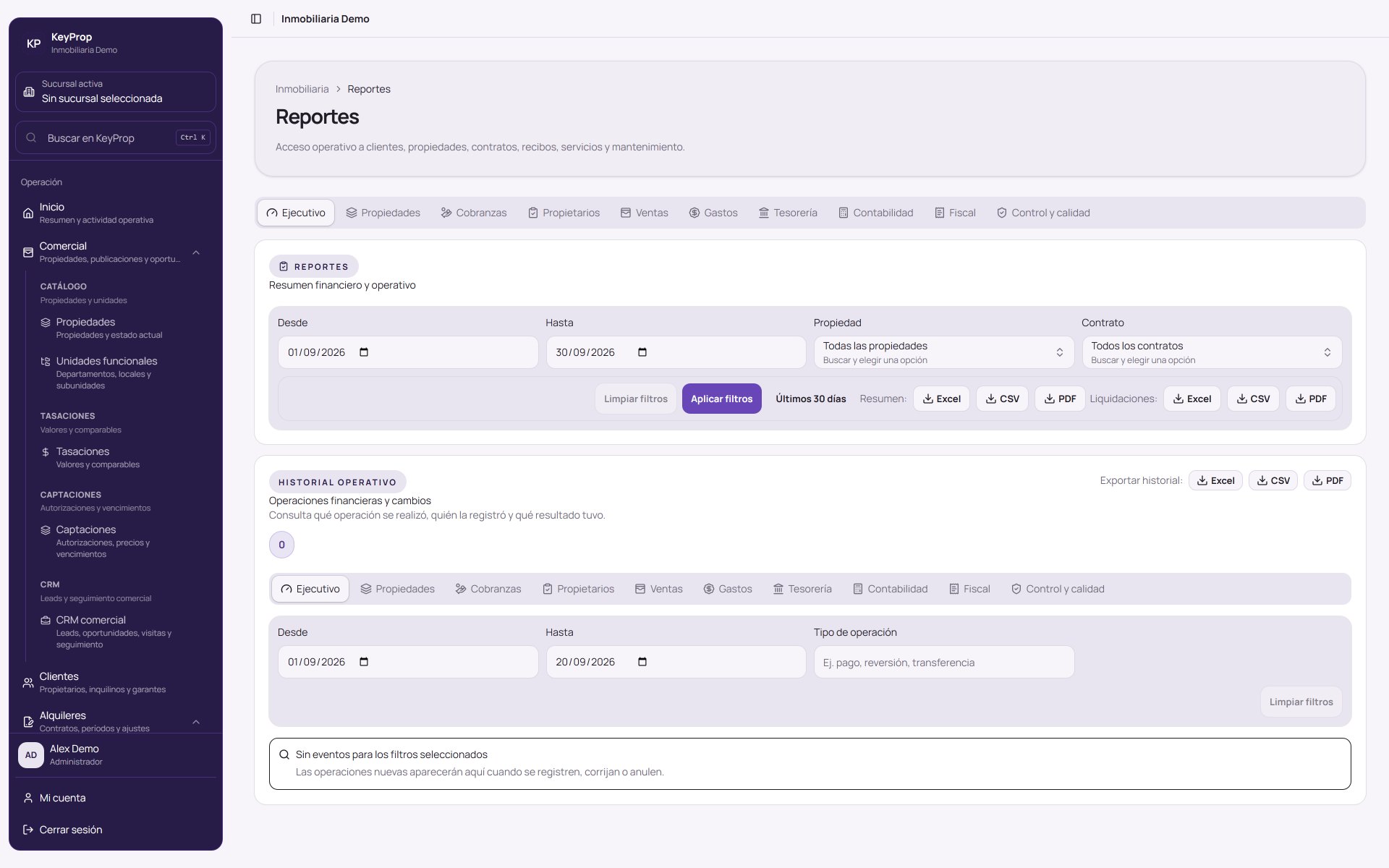Download Liquidaciones as PDF
Screen dimensions: 1389x868
click(1310, 399)
